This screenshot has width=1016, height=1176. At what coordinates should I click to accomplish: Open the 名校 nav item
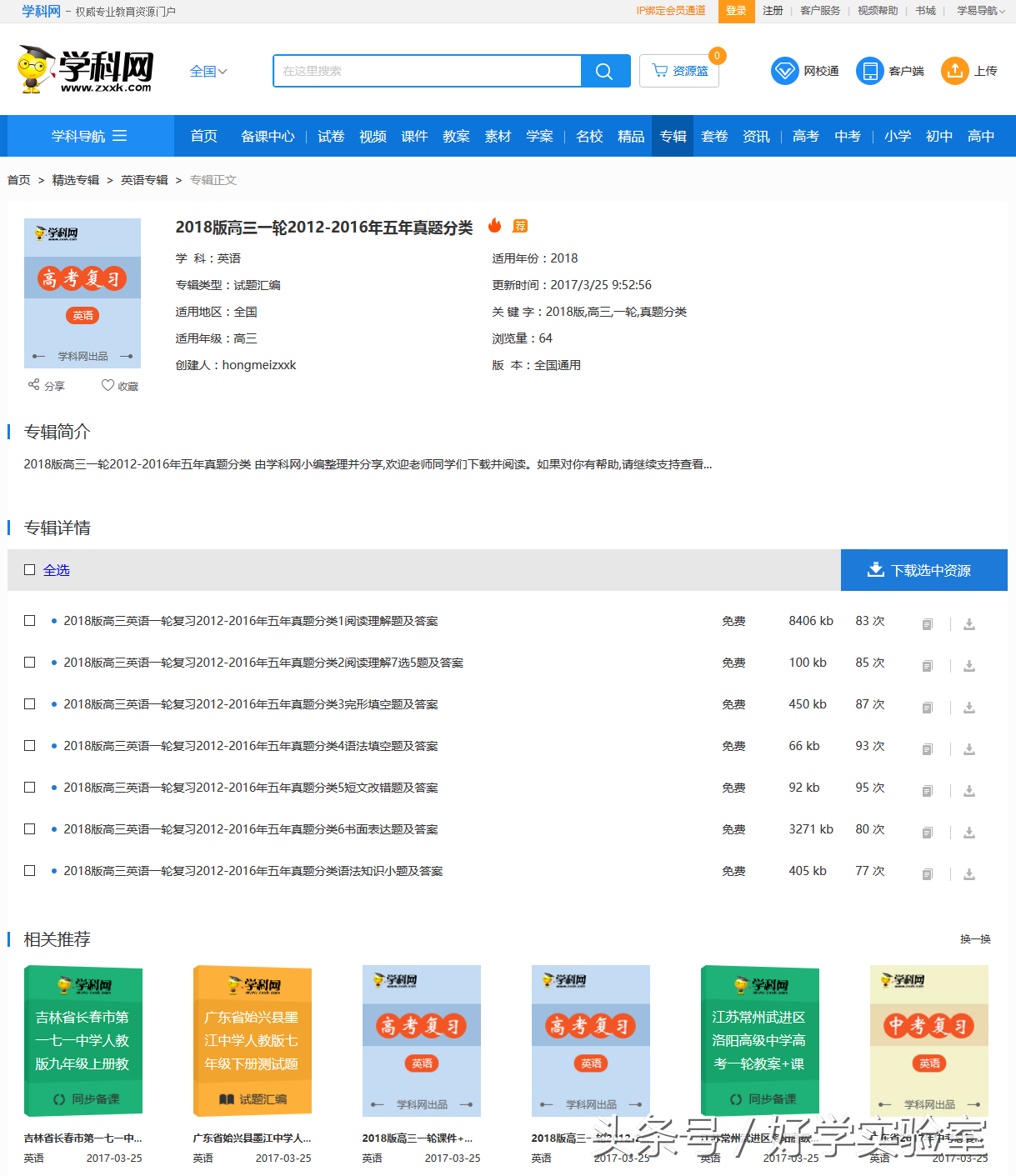(x=589, y=136)
